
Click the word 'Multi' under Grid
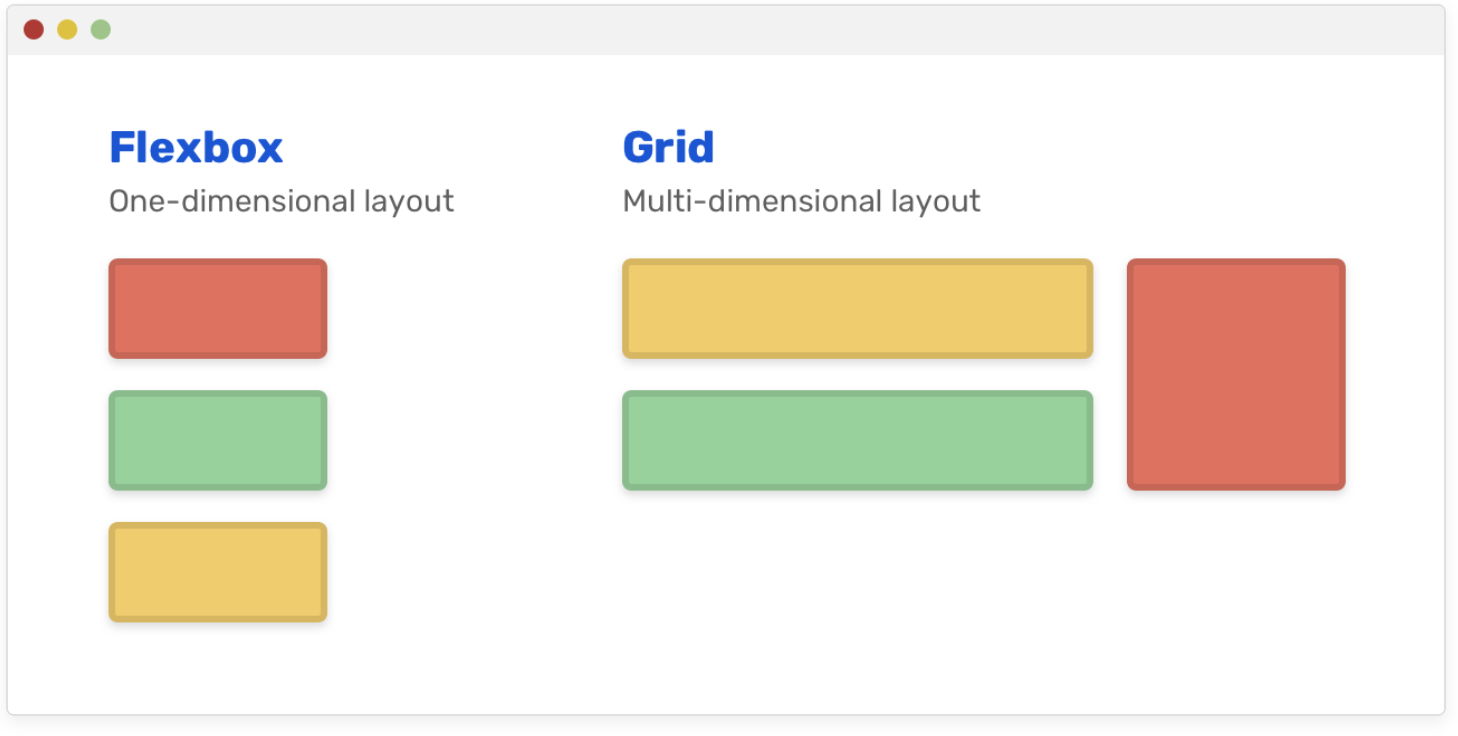pyautogui.click(x=653, y=202)
